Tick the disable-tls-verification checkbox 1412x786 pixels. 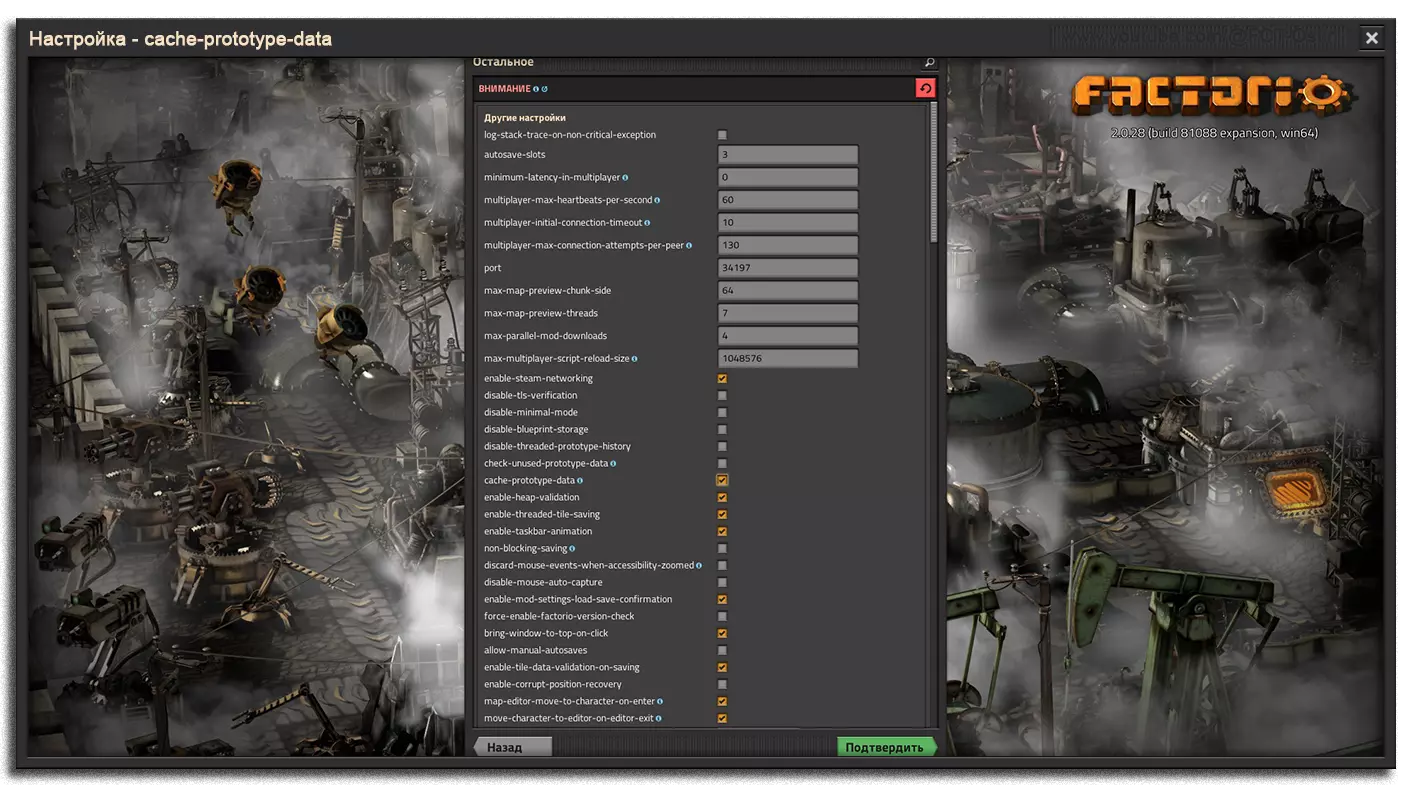click(x=722, y=396)
